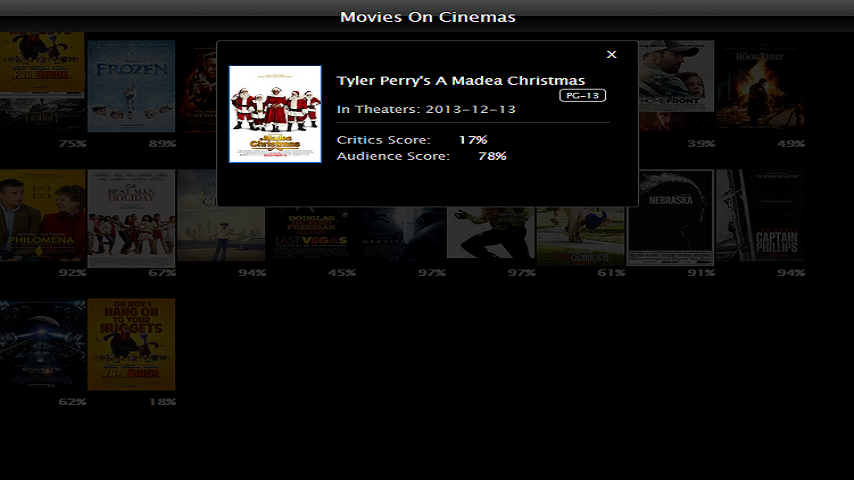Image resolution: width=854 pixels, height=480 pixels.
Task: Click the Tyler Perry's A Madea Christmas title
Action: point(461,81)
